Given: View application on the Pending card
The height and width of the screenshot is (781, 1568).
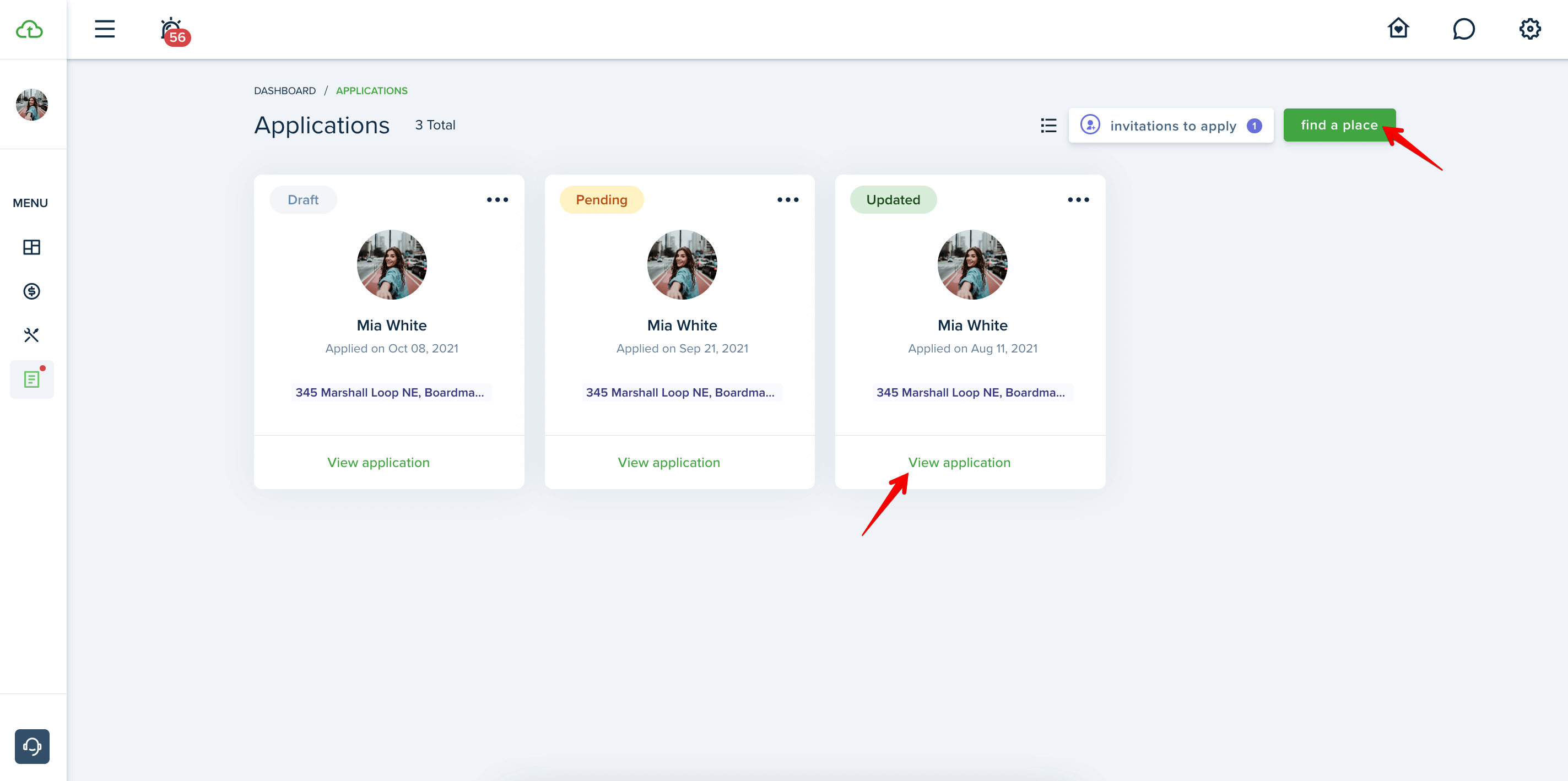Looking at the screenshot, I should (669, 463).
